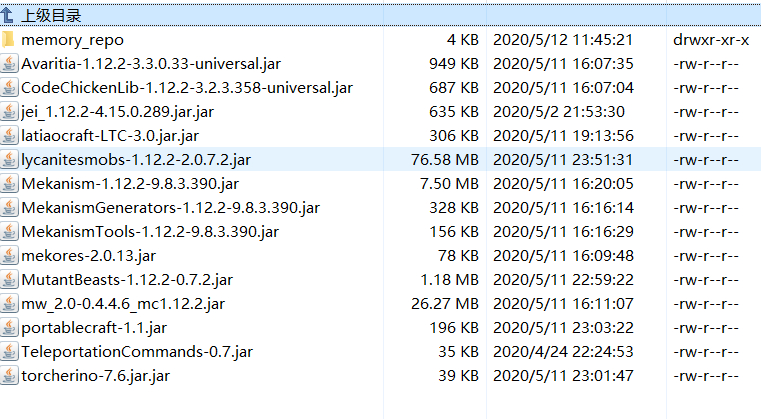The width and height of the screenshot is (761, 419).
Task: Click the MekanismTools jar file icon
Action: (9, 232)
